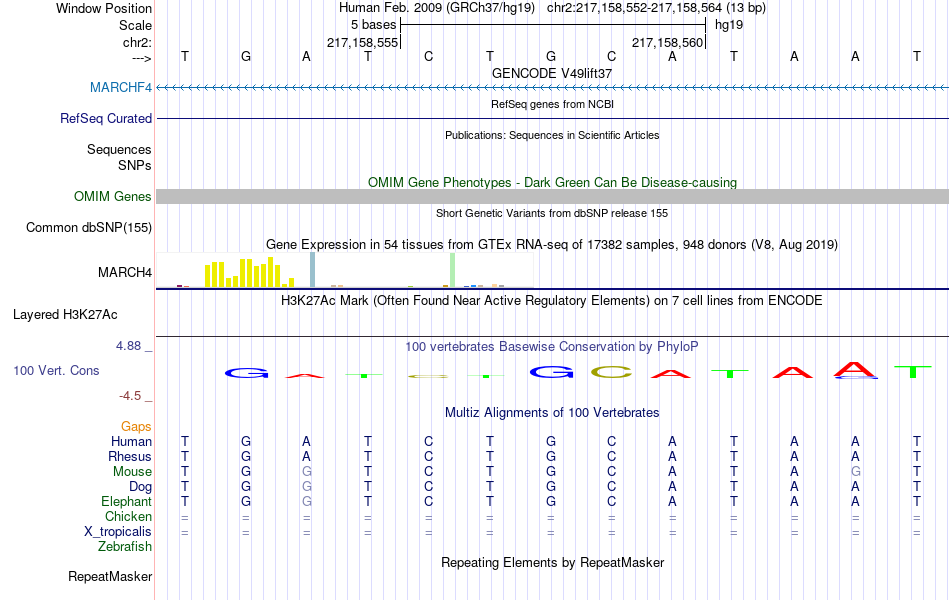Select the RefSeq Curated track label
The image size is (950, 600).
(x=106, y=118)
